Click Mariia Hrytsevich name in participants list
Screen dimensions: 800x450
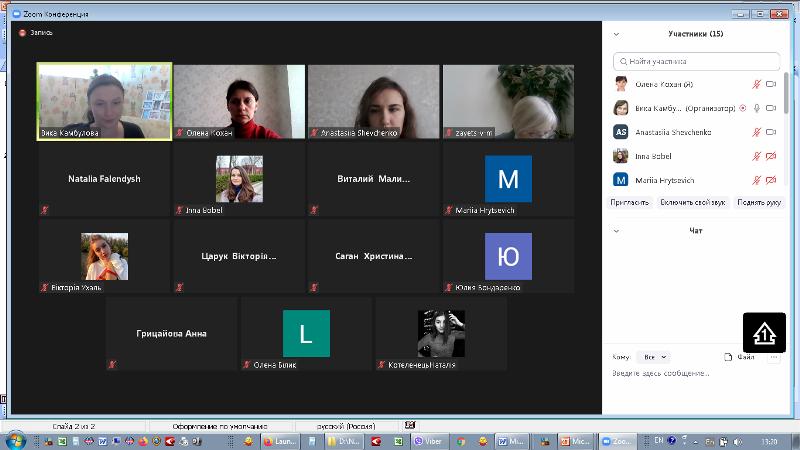click(x=664, y=180)
